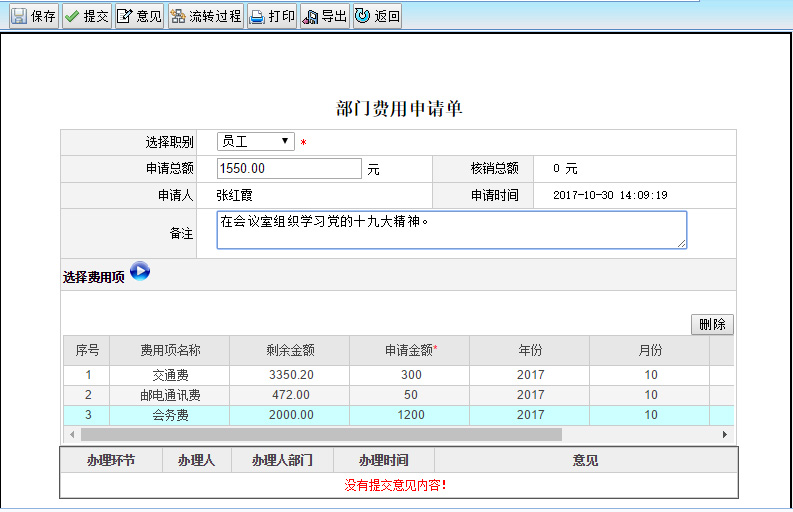This screenshot has width=793, height=512.
Task: Click the 剩余金额 column header
Action: 290,350
